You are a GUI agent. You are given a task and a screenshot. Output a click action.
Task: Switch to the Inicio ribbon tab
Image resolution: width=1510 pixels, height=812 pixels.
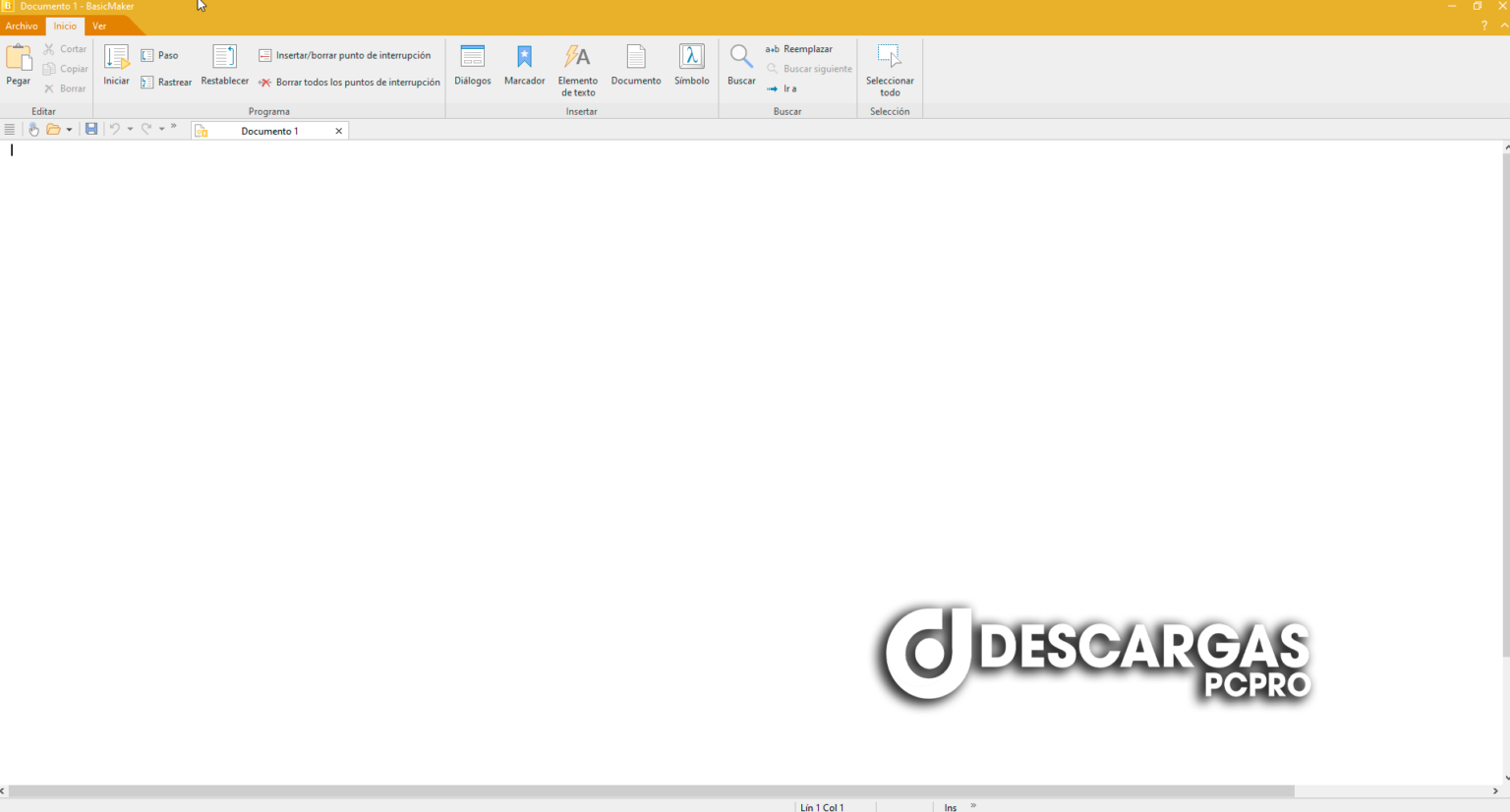point(65,27)
